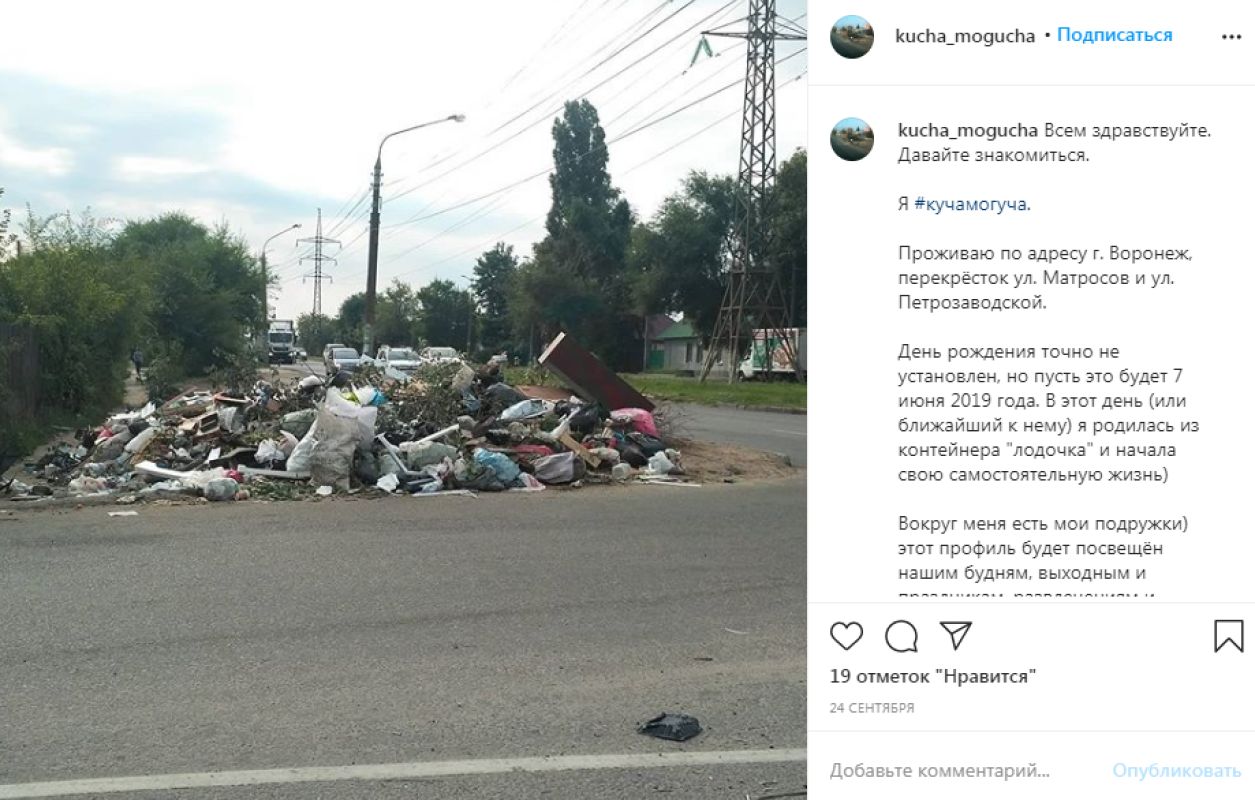Open kucha_mogucha profile from header username

pyautogui.click(x=965, y=36)
